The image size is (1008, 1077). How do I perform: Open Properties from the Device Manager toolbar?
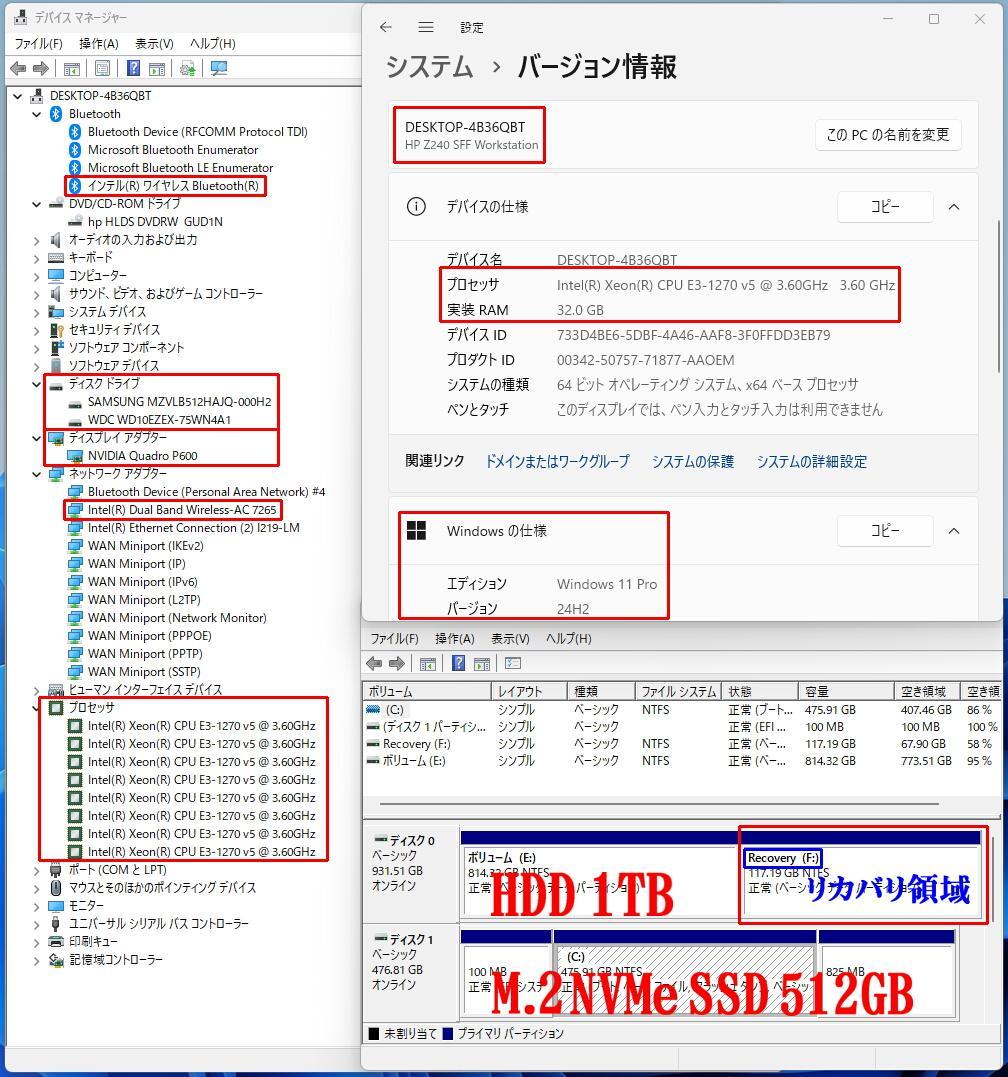(x=102, y=68)
